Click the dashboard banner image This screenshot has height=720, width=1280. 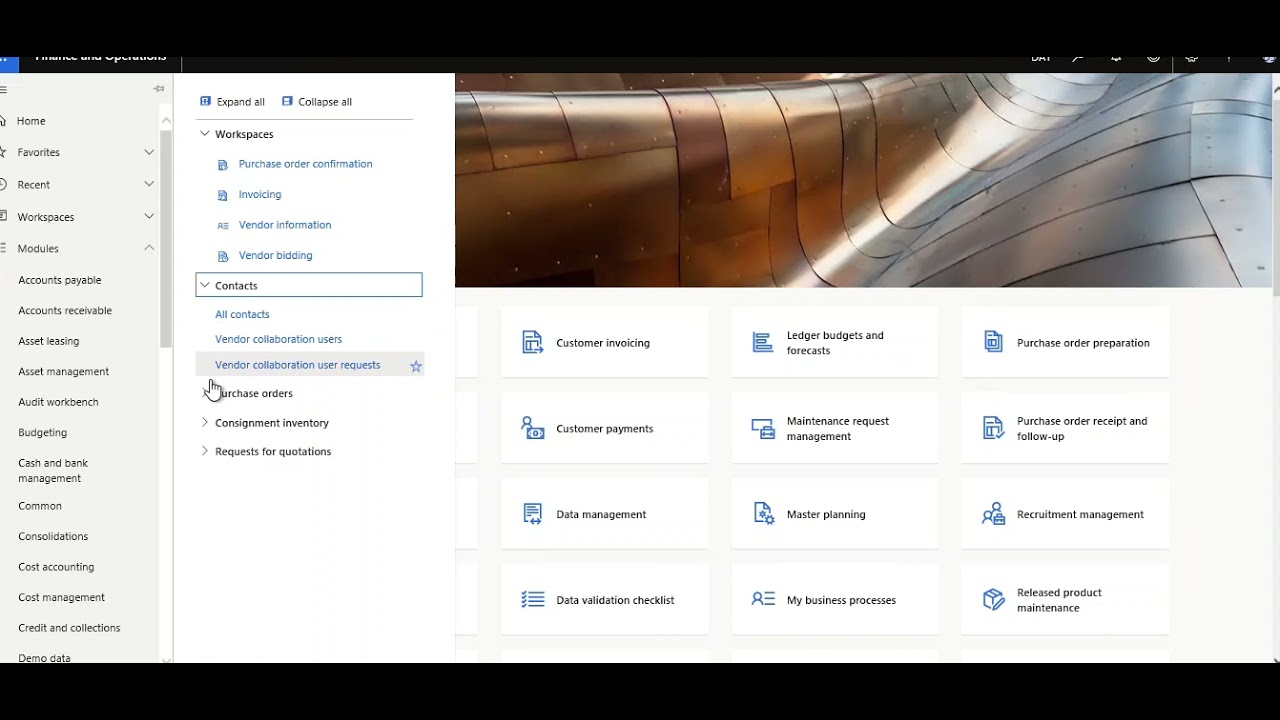click(862, 180)
